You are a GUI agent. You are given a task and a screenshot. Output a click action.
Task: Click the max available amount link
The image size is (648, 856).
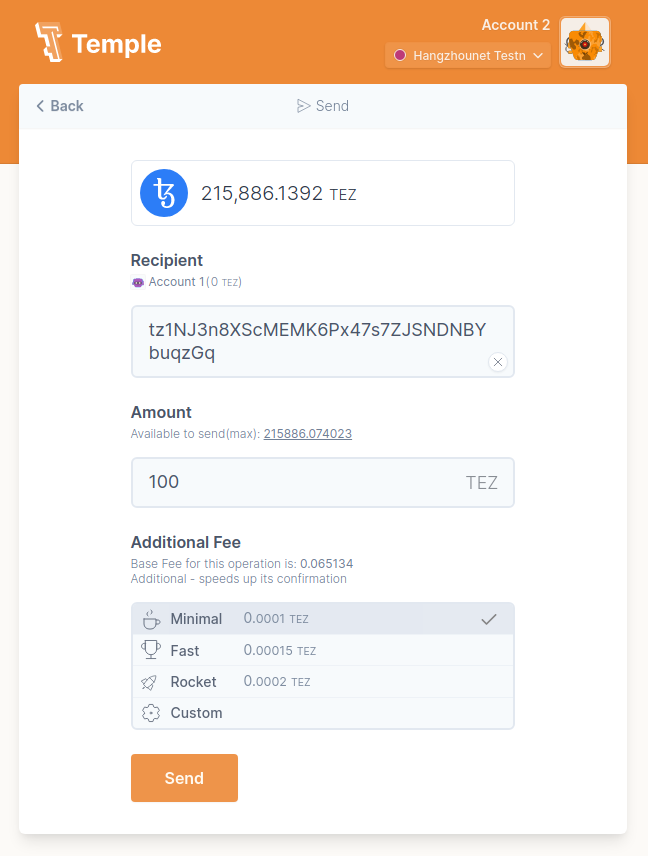(x=307, y=434)
